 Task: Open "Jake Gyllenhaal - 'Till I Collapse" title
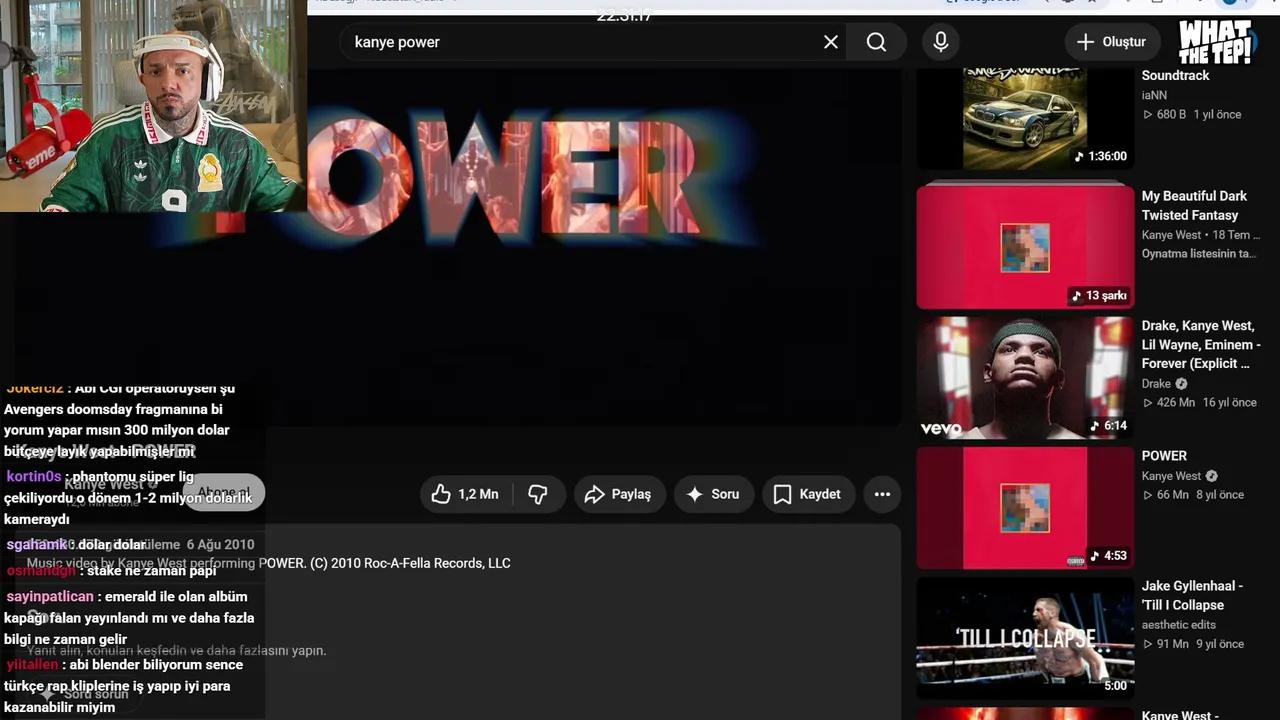[x=1192, y=596]
